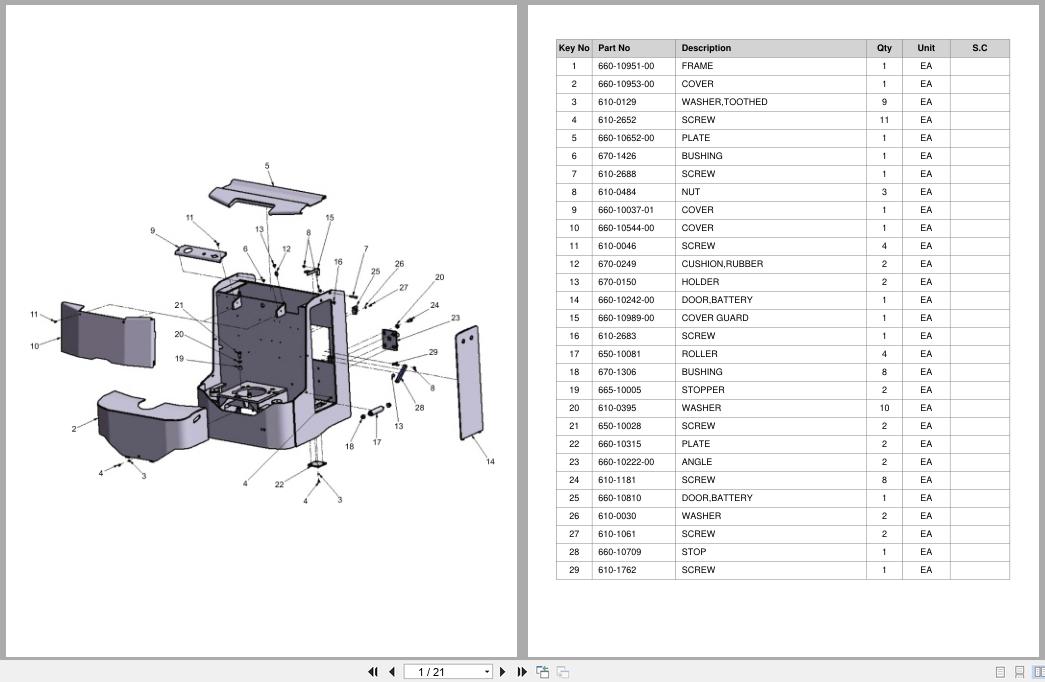Select part number 660-10544-00
This screenshot has width=1045, height=682.
[626, 228]
